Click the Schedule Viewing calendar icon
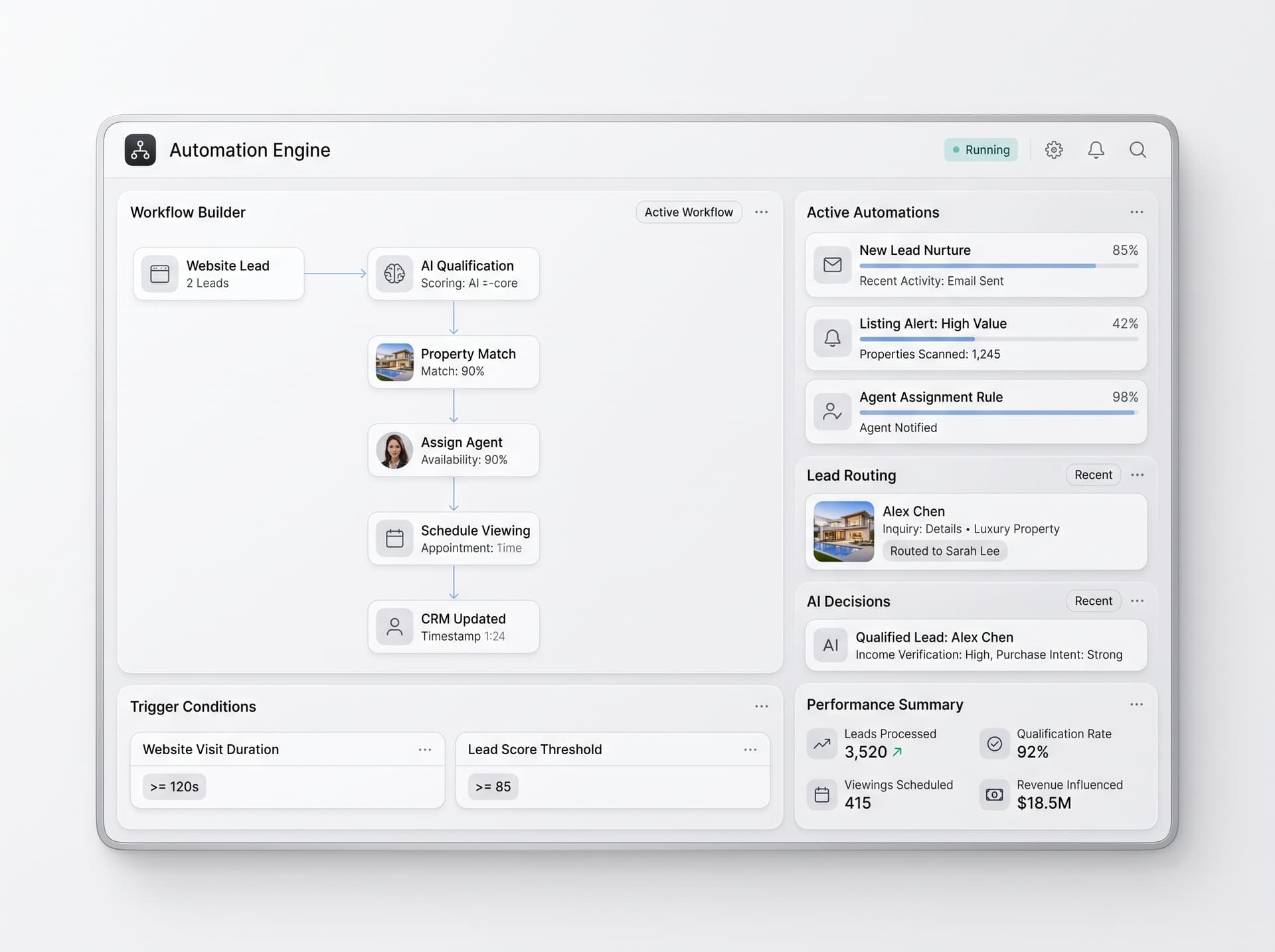This screenshot has width=1275, height=952. point(394,538)
